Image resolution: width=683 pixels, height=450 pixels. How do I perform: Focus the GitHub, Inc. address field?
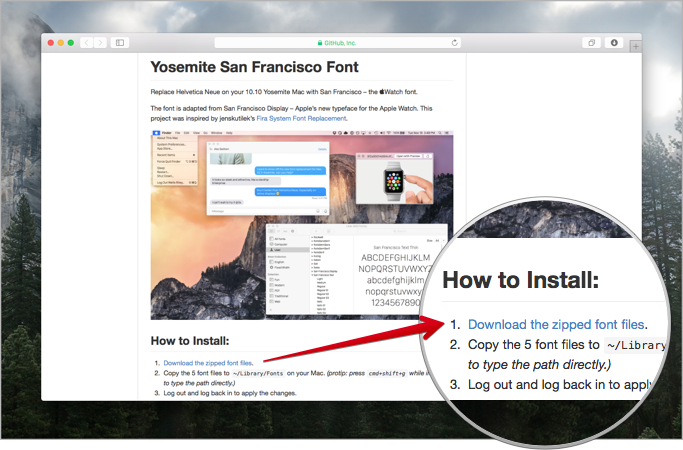[x=338, y=43]
